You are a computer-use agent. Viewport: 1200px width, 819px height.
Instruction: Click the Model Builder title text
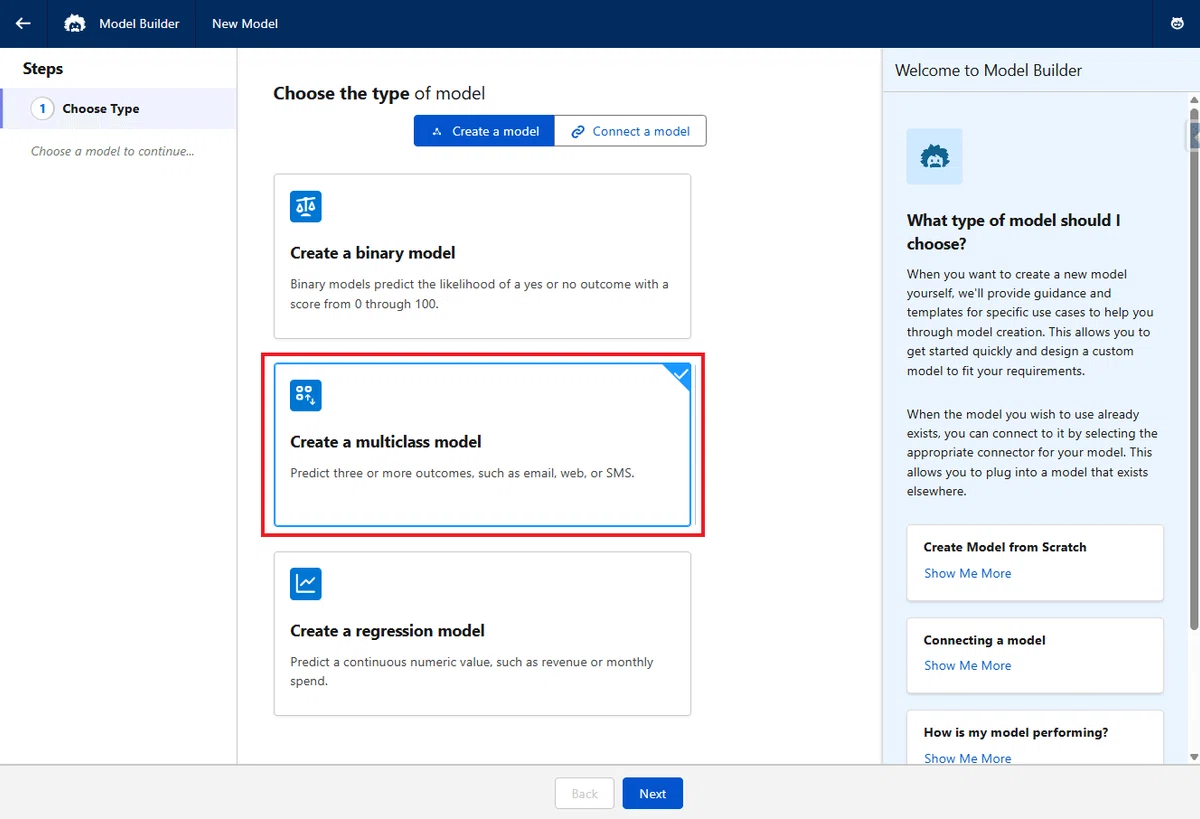pos(139,23)
